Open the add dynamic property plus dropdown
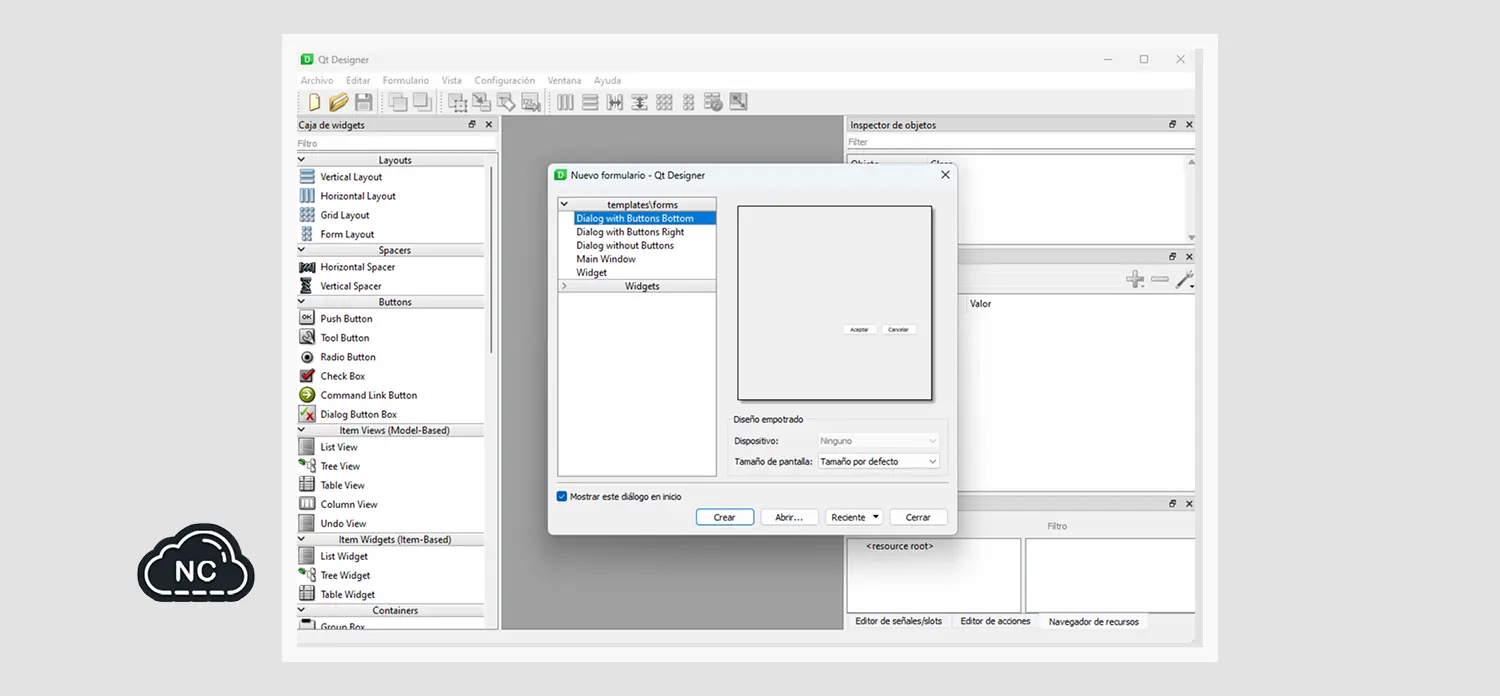1500x696 pixels. pos(1135,280)
